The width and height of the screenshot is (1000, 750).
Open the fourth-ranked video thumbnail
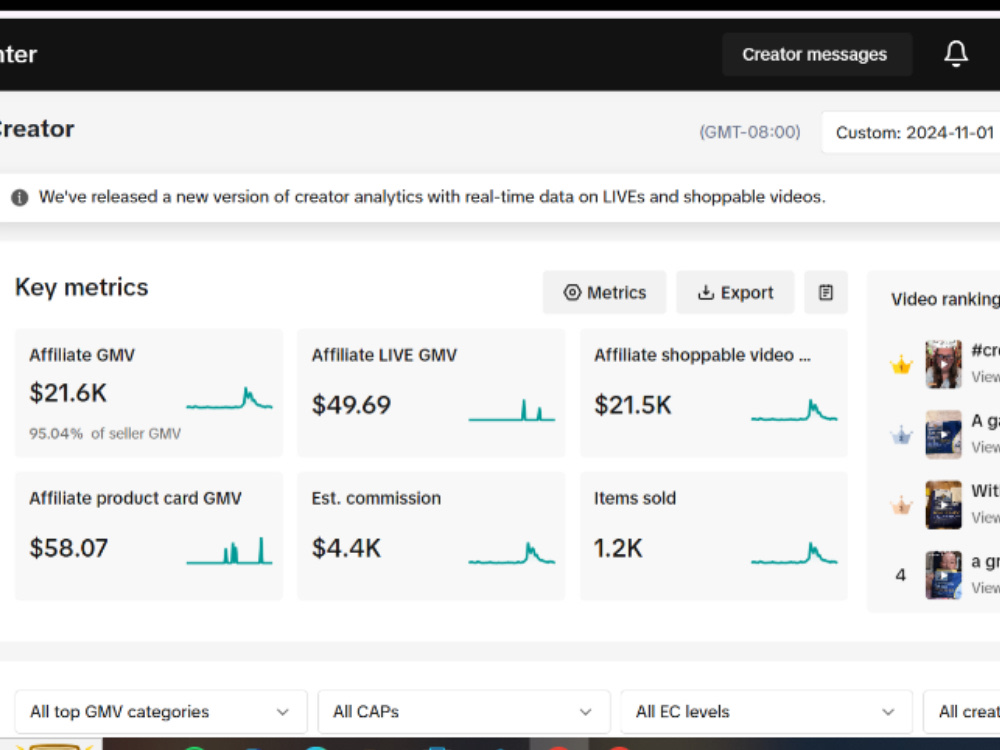tap(943, 575)
